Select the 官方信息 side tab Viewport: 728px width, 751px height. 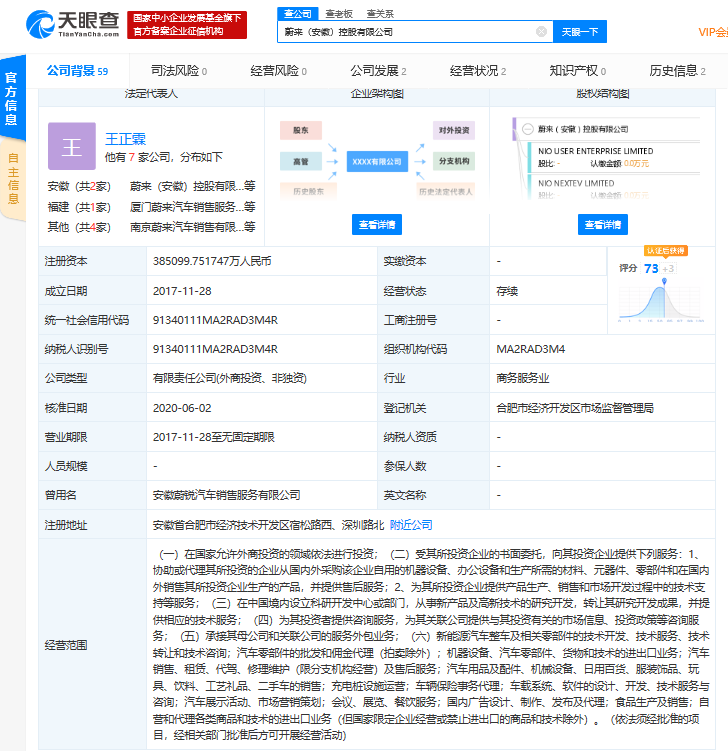(x=12, y=99)
